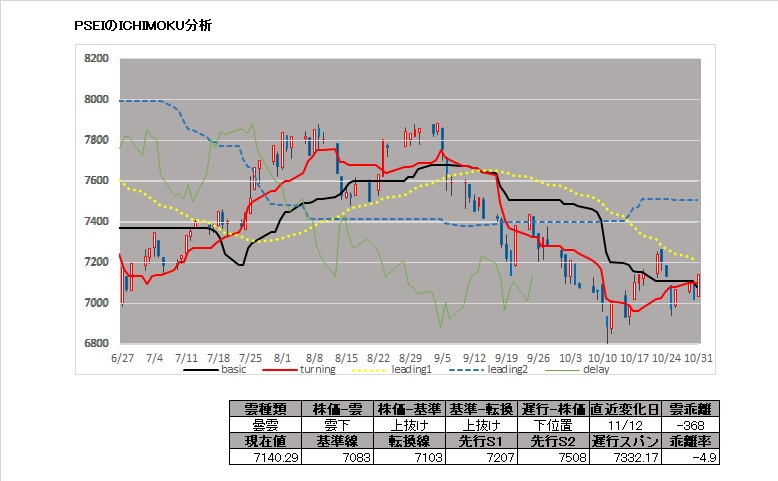Click the 7200 y-axis label

[96, 262]
